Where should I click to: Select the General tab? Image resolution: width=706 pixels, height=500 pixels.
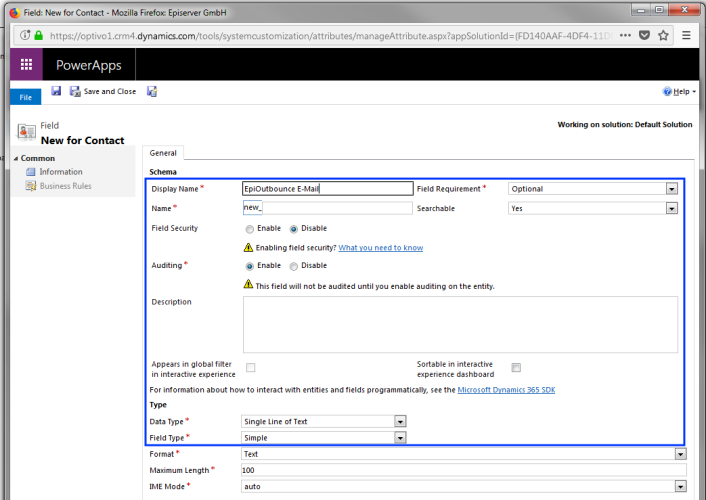162,153
